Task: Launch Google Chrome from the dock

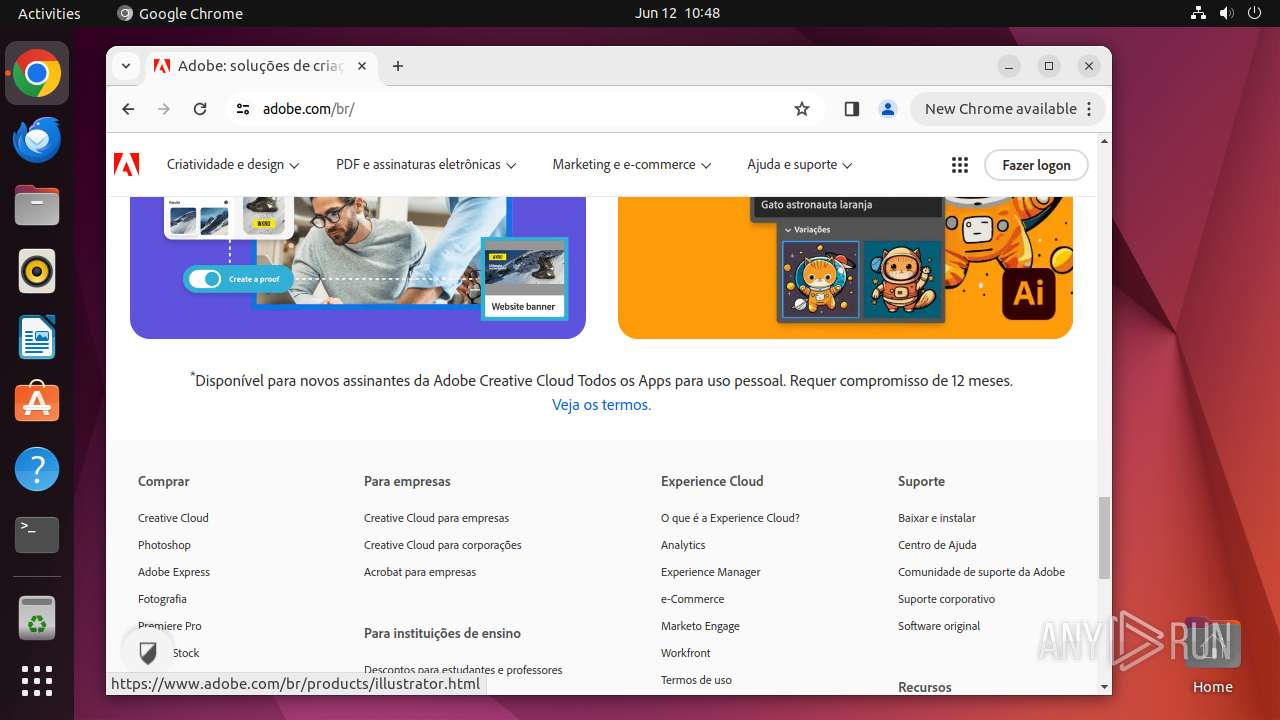Action: (x=37, y=74)
